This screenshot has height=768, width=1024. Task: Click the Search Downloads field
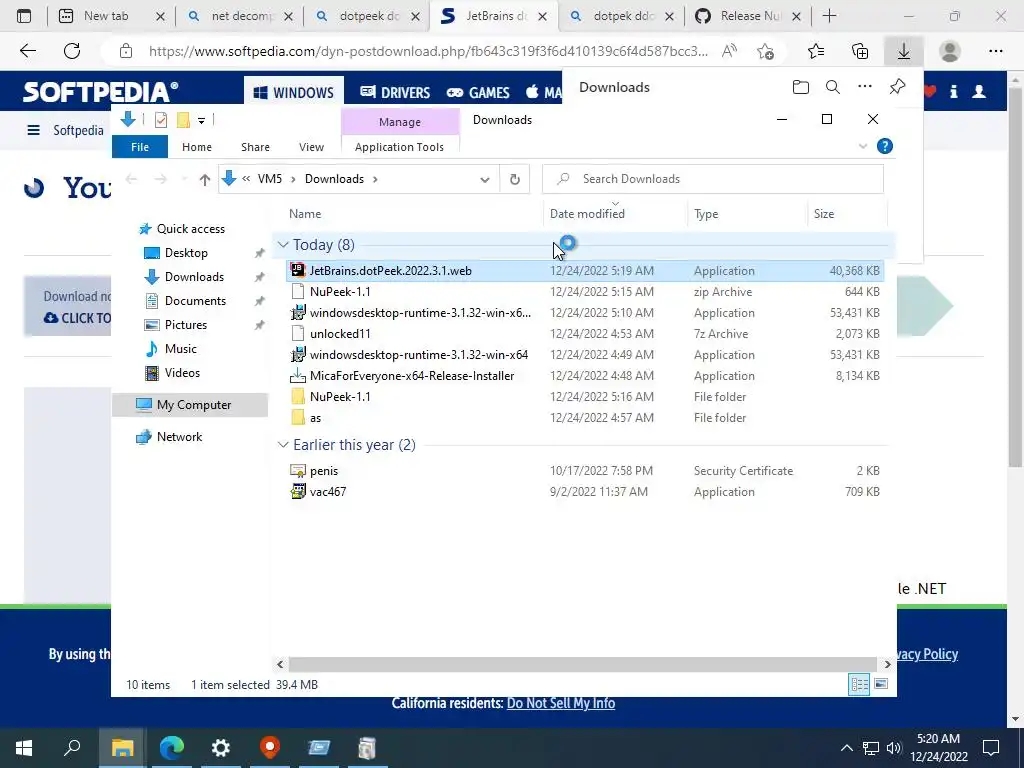(712, 179)
